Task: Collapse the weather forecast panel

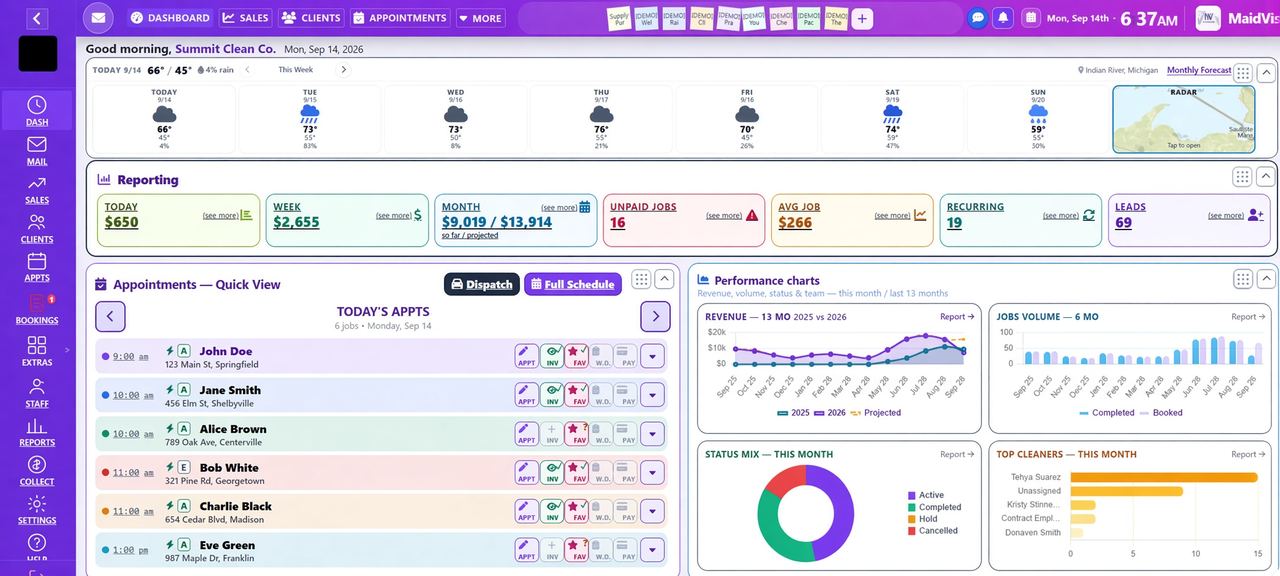Action: pos(1266,72)
